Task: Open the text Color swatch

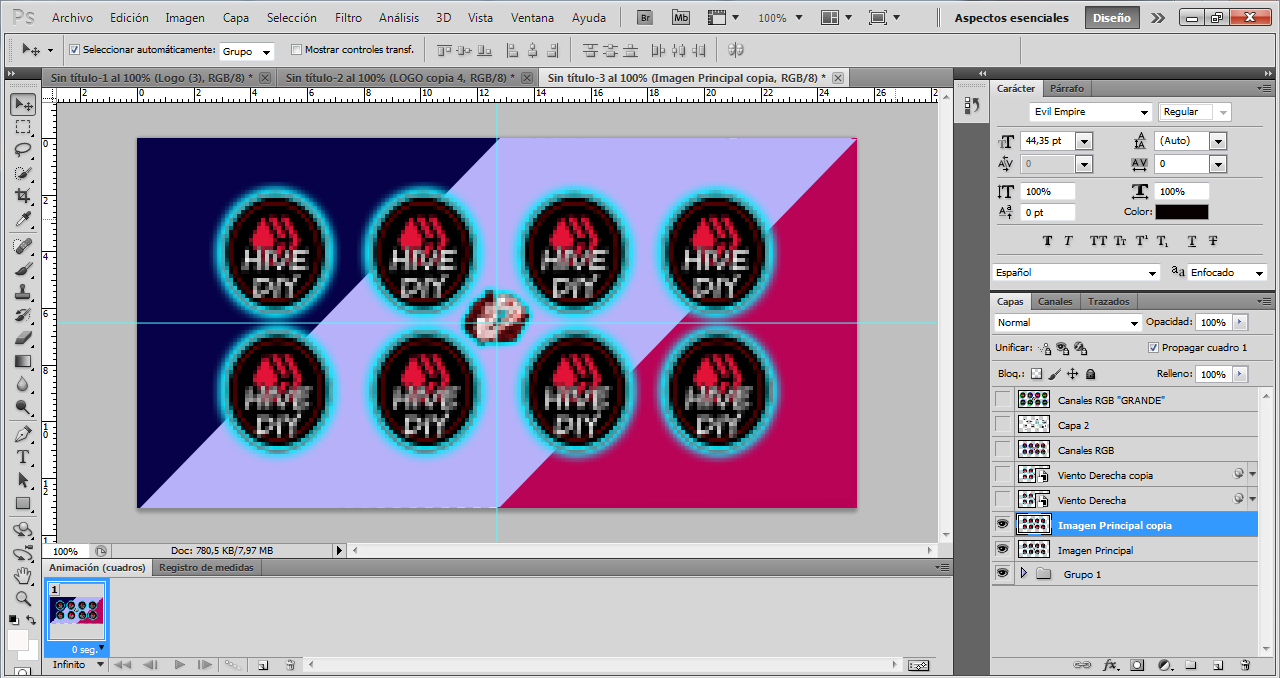Action: [x=1181, y=212]
